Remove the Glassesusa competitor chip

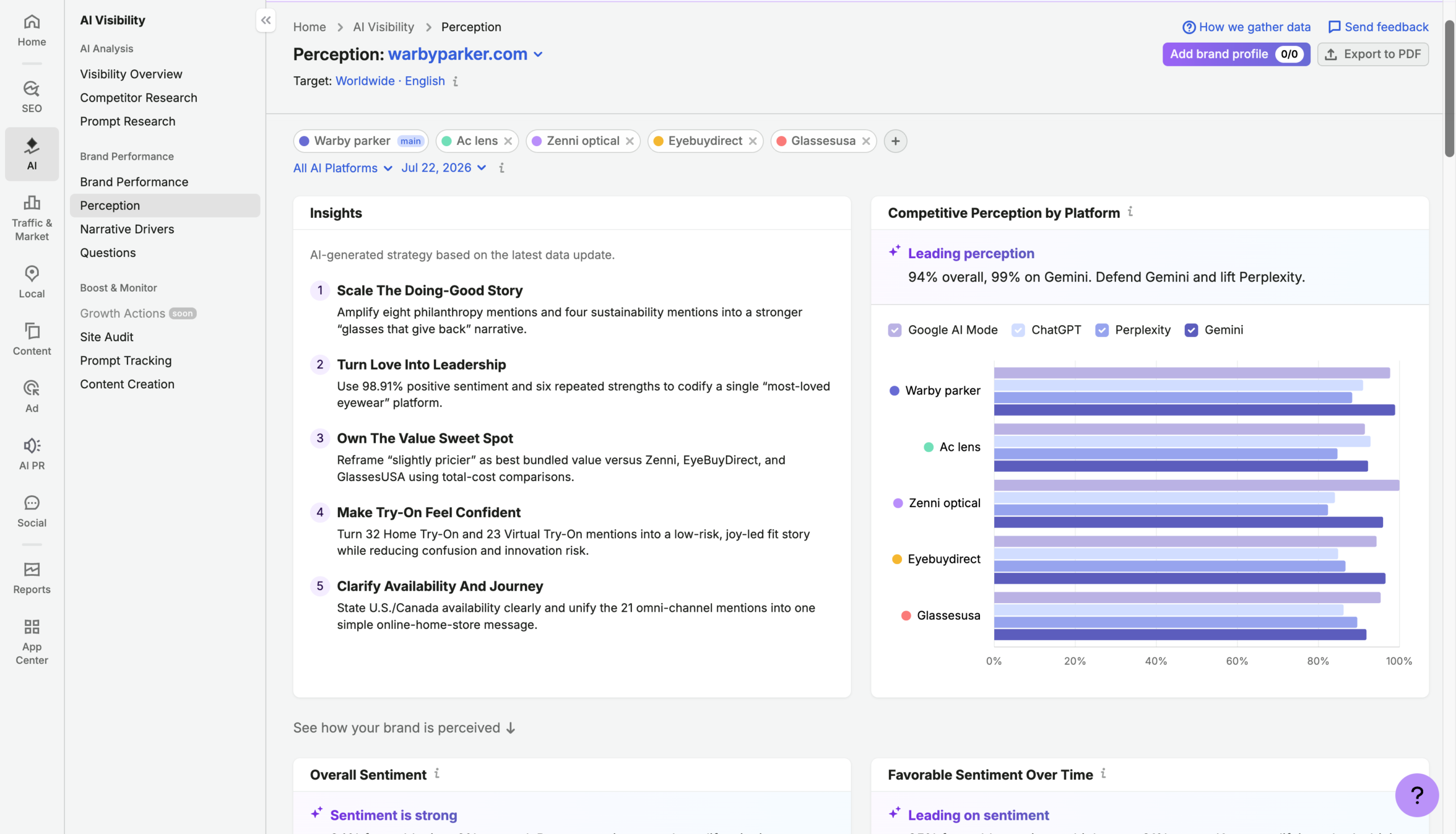point(866,141)
